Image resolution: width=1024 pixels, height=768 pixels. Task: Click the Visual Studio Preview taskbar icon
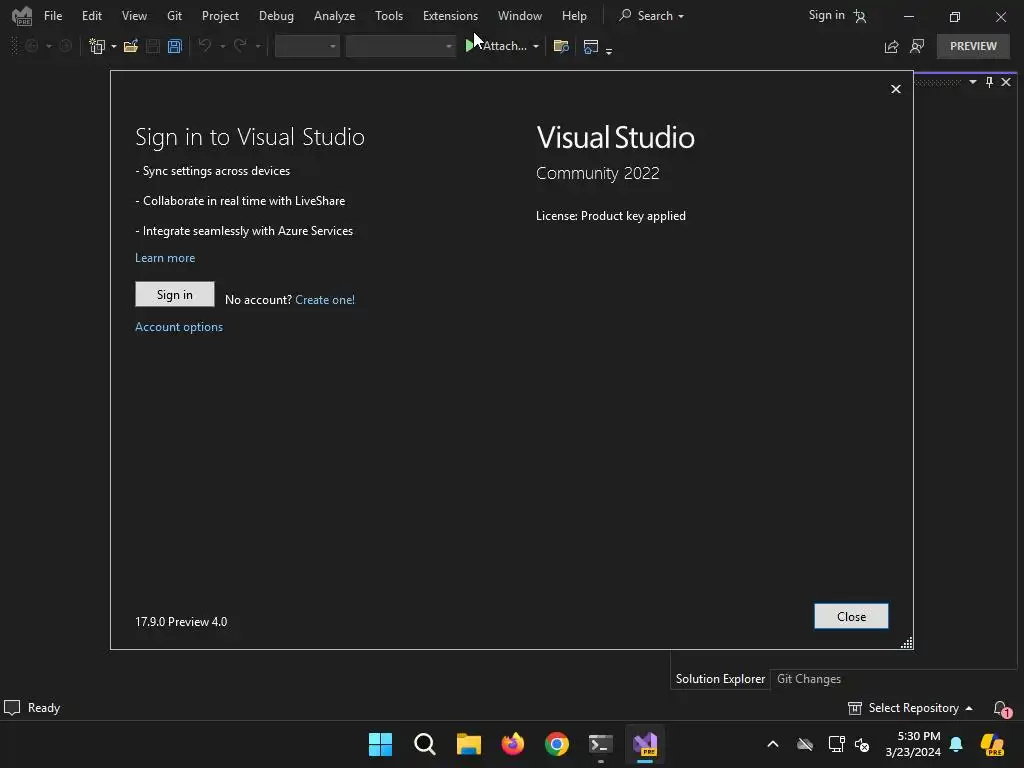point(645,744)
